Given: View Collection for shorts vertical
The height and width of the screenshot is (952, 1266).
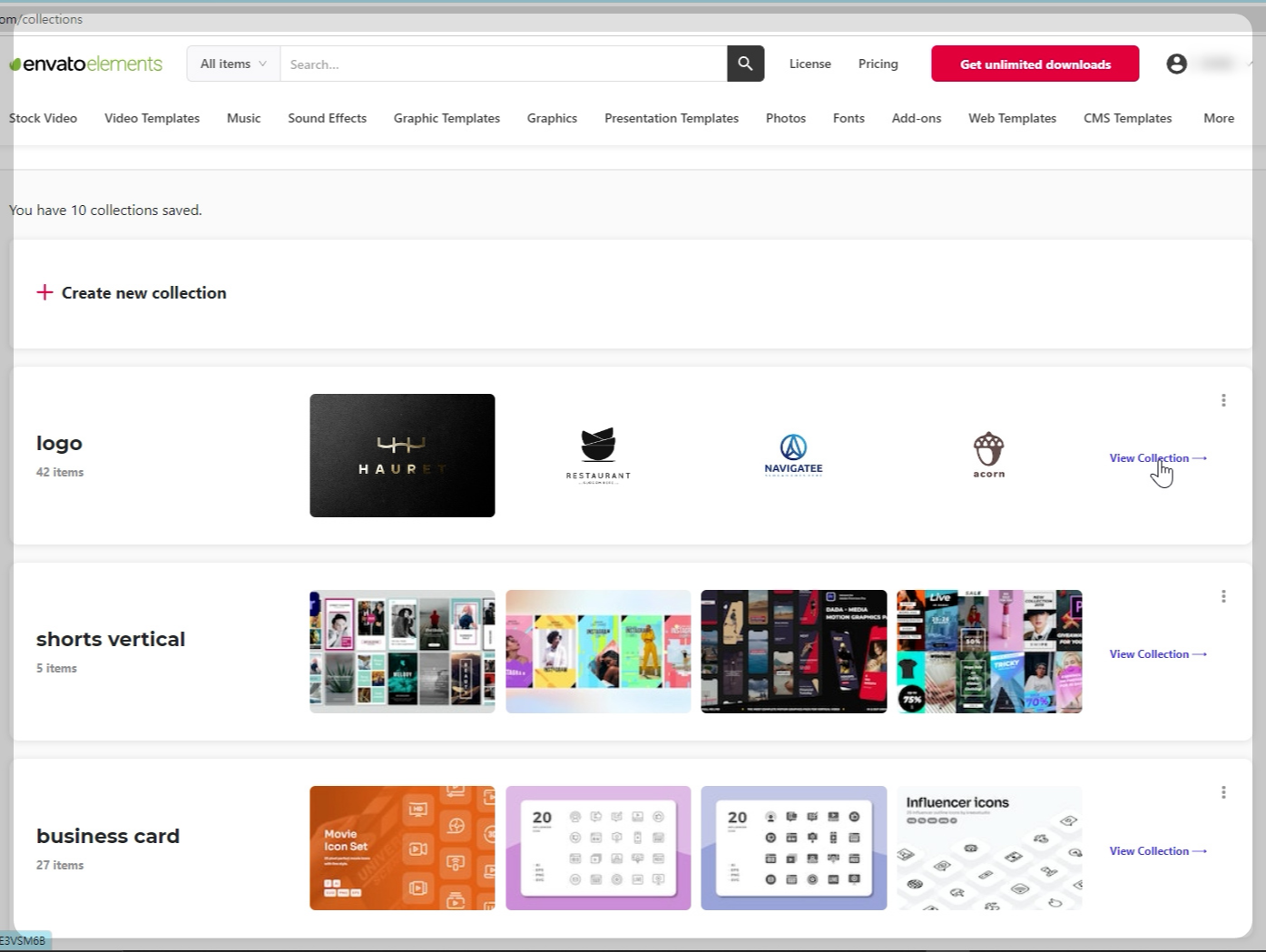Looking at the screenshot, I should click(1158, 653).
